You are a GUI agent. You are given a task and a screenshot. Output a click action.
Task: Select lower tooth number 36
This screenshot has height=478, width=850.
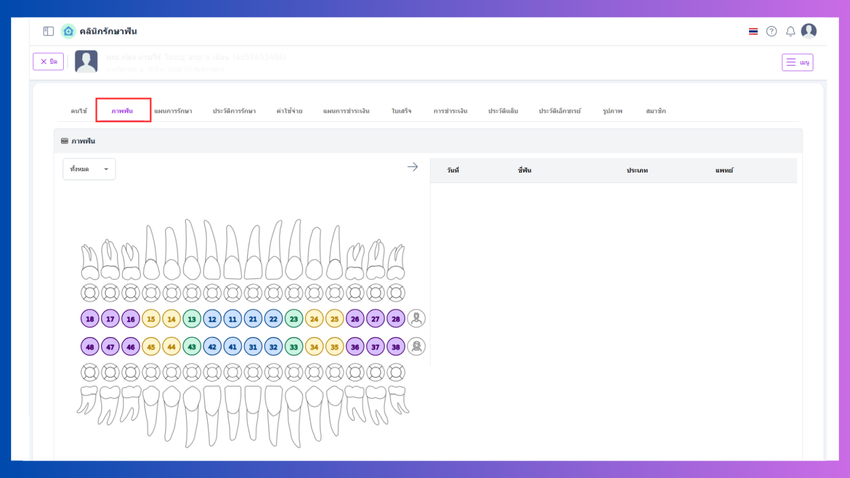tap(355, 346)
